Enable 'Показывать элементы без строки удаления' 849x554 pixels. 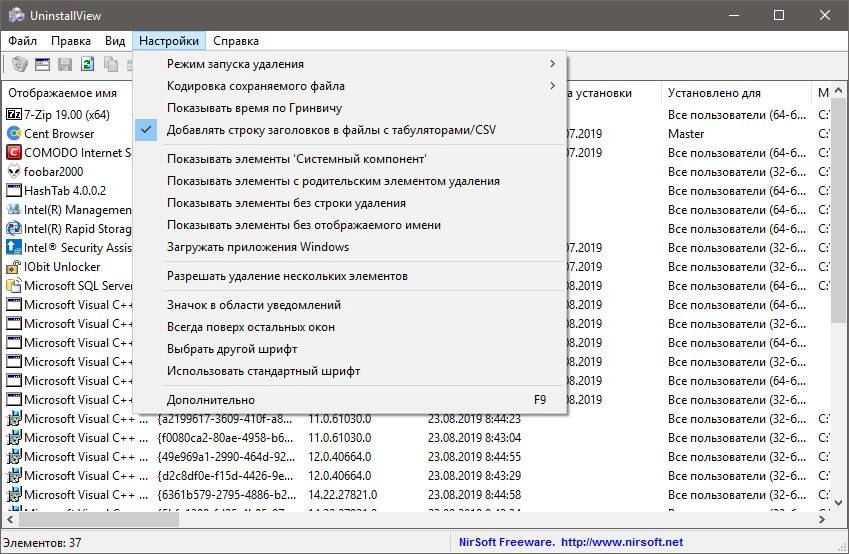(x=350, y=203)
